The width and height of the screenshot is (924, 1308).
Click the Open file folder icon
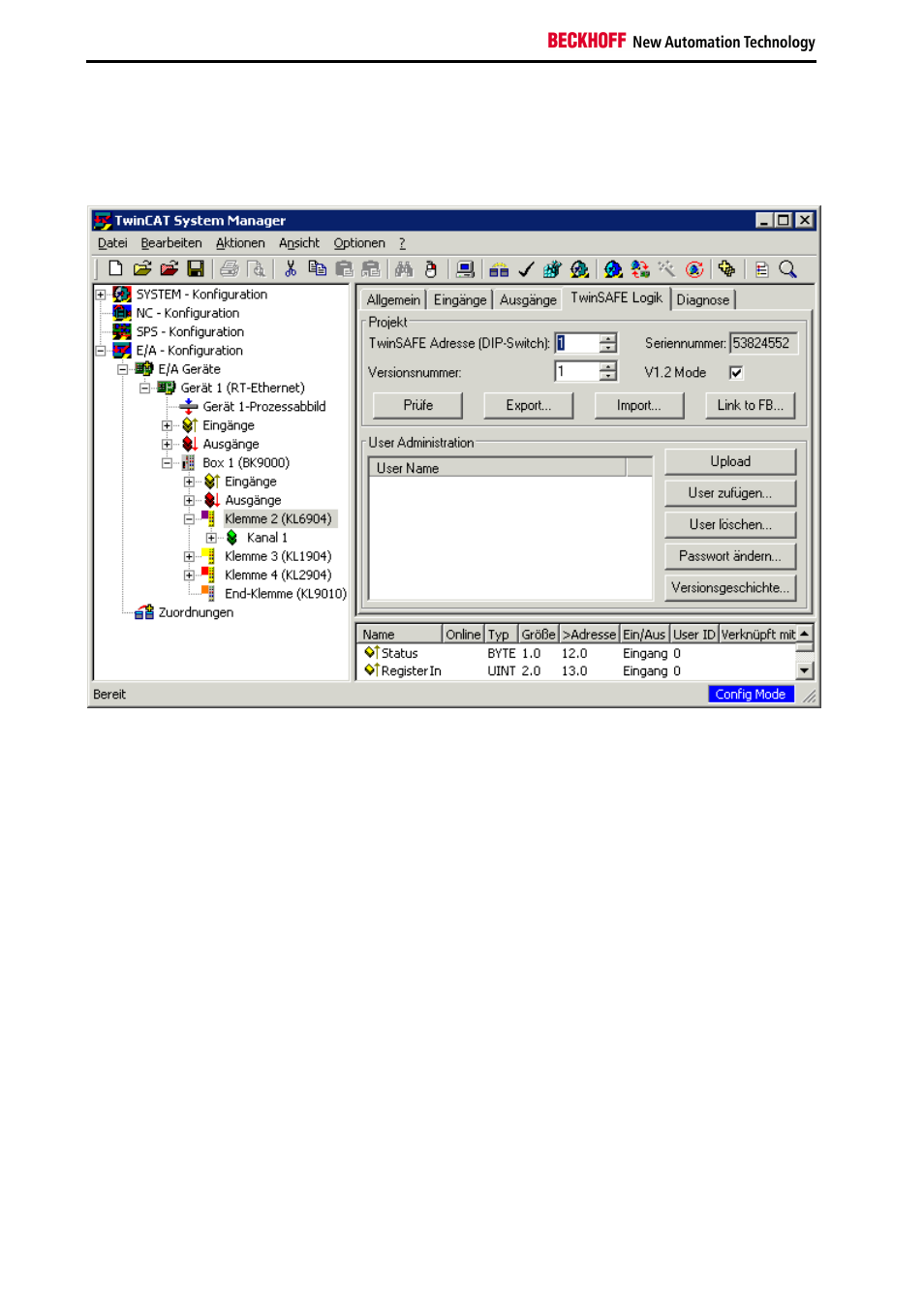[142, 269]
